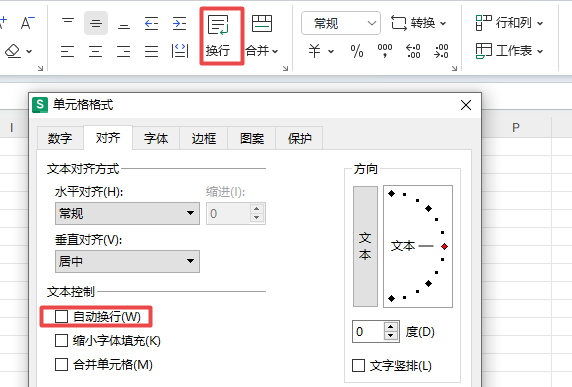Apply currency ¥ format
This screenshot has height=387, width=572.
click(314, 51)
